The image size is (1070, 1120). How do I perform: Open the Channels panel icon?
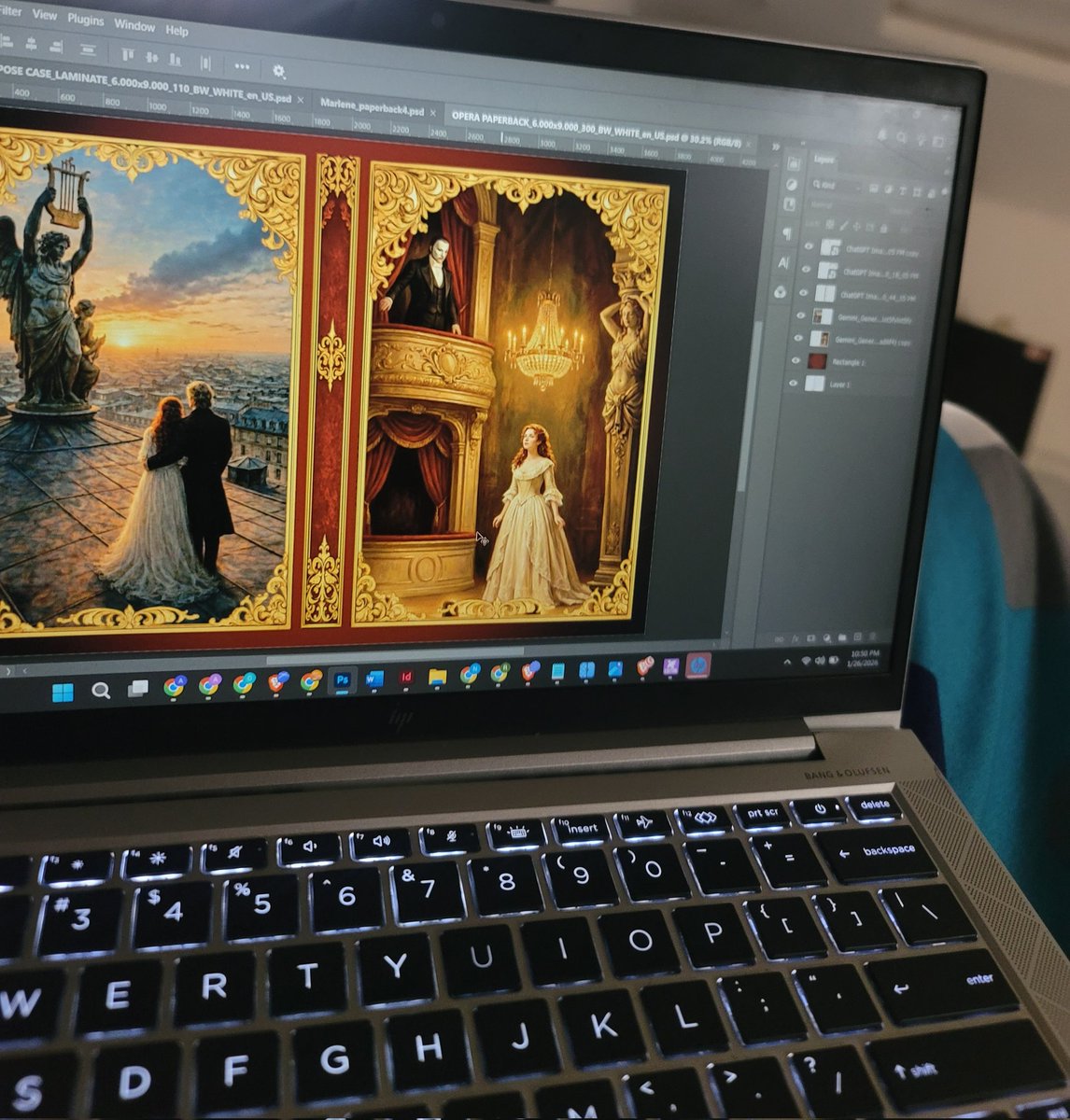[x=780, y=291]
